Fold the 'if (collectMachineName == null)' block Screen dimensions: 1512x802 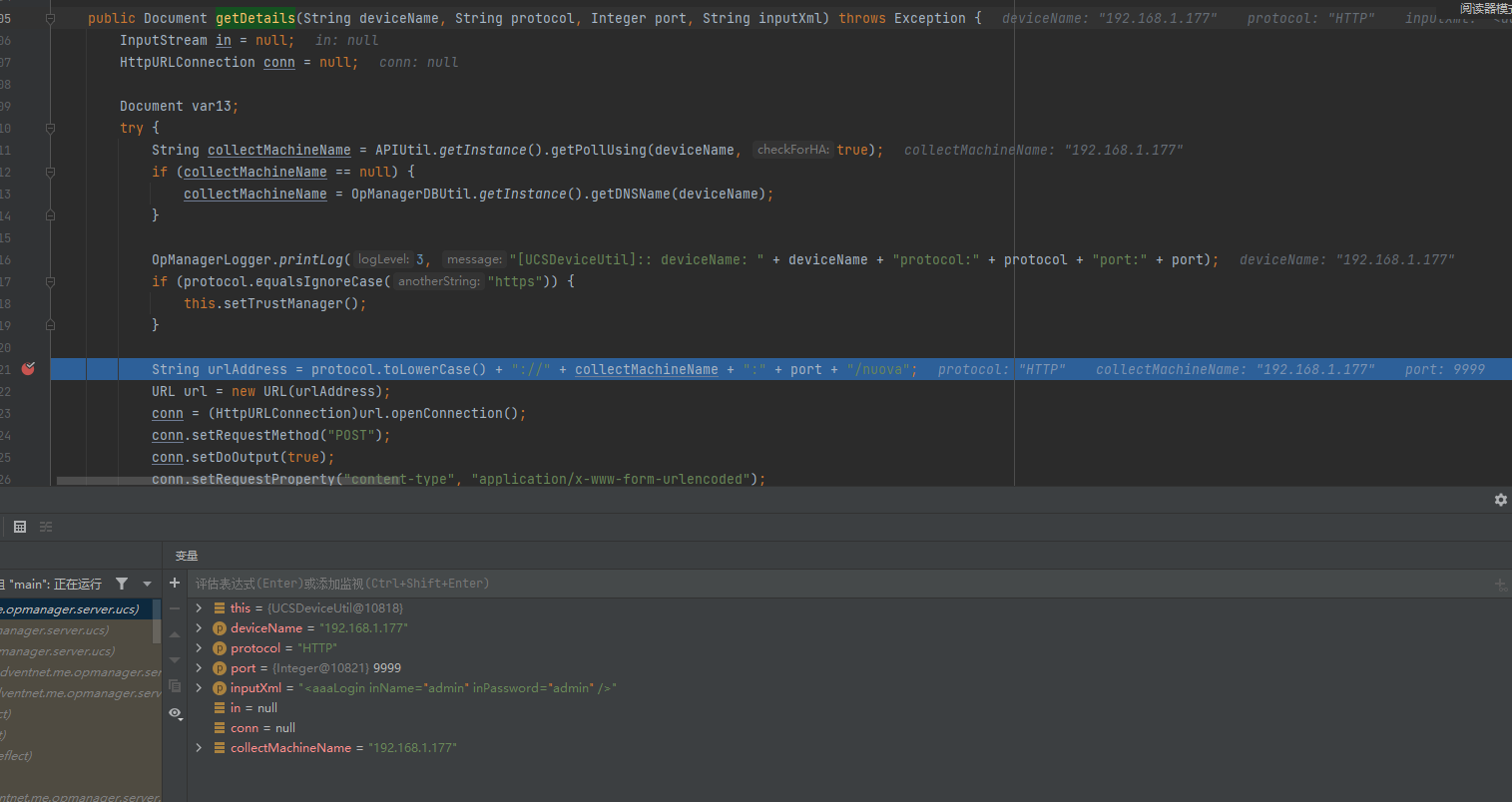click(x=50, y=172)
